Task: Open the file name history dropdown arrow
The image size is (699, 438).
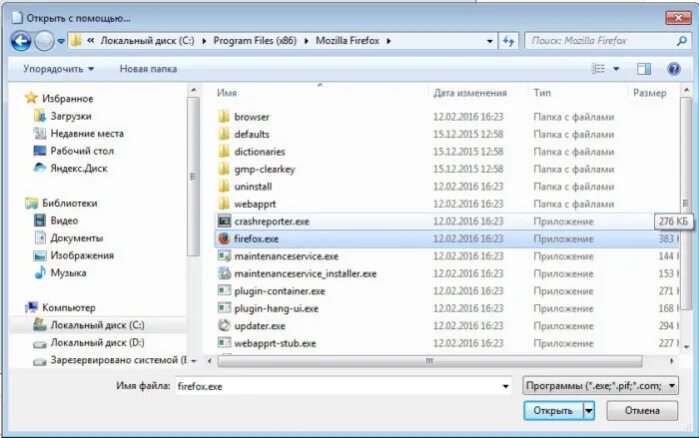Action: (506, 386)
